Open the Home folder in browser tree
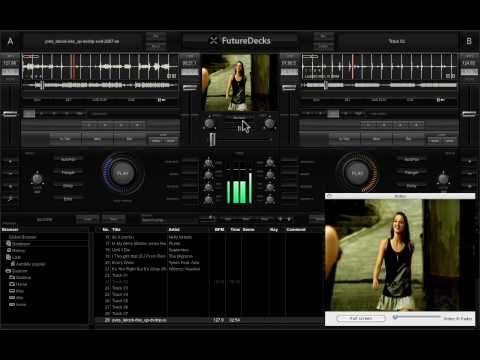Image resolution: width=480 pixels, height=360 pixels. [21, 284]
